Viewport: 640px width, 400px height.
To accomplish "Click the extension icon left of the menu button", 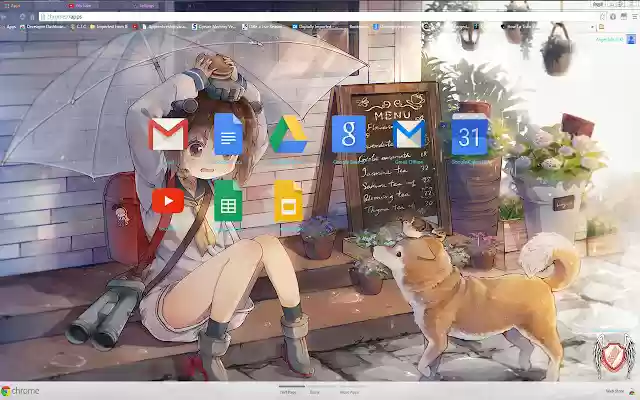I will tap(624, 16).
